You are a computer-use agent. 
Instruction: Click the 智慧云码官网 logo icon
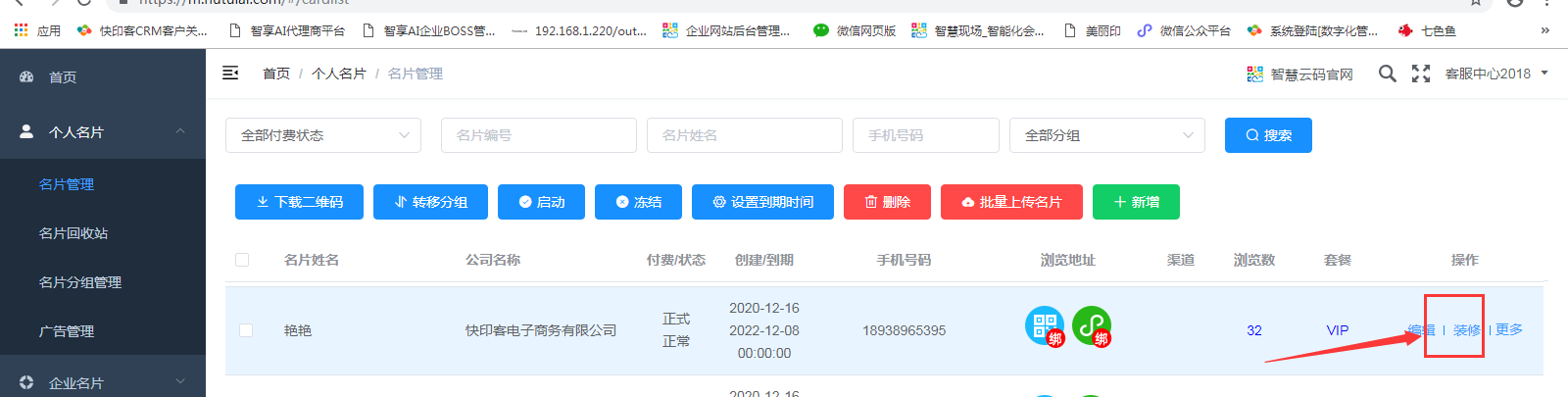(1254, 74)
